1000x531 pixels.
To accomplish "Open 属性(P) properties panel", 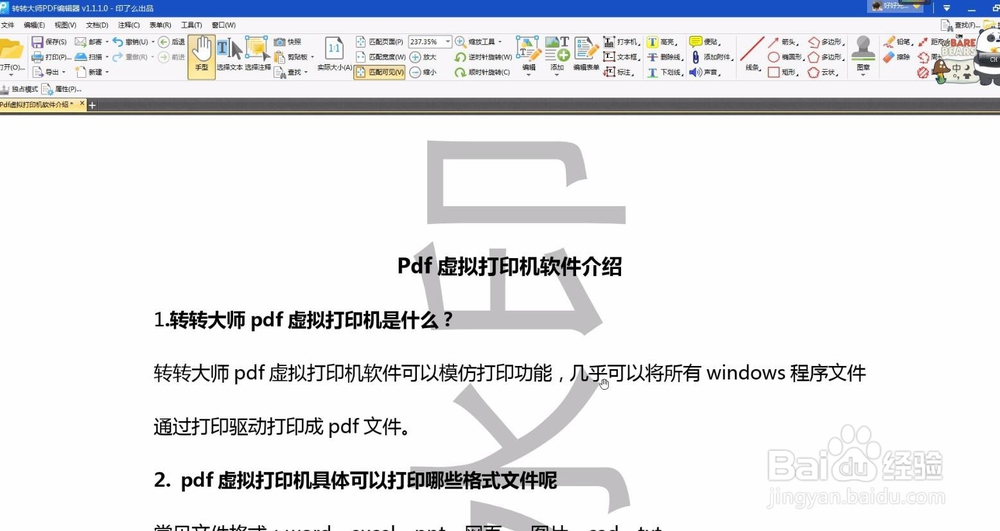I will 62,89.
